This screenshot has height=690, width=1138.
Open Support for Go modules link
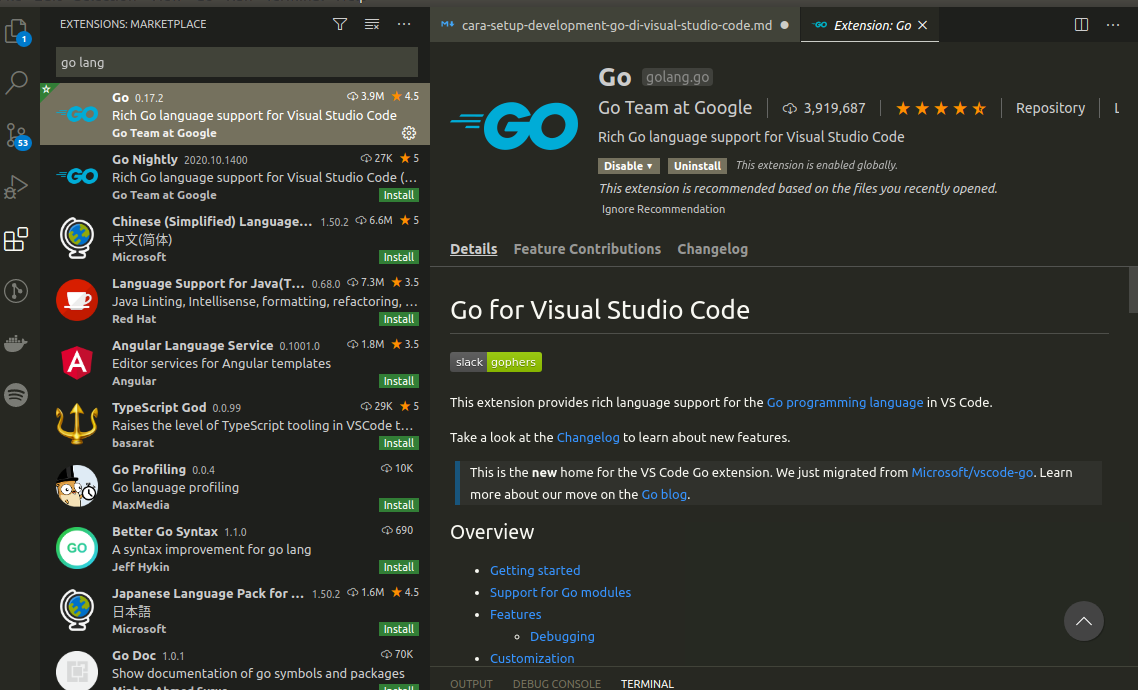(x=560, y=592)
